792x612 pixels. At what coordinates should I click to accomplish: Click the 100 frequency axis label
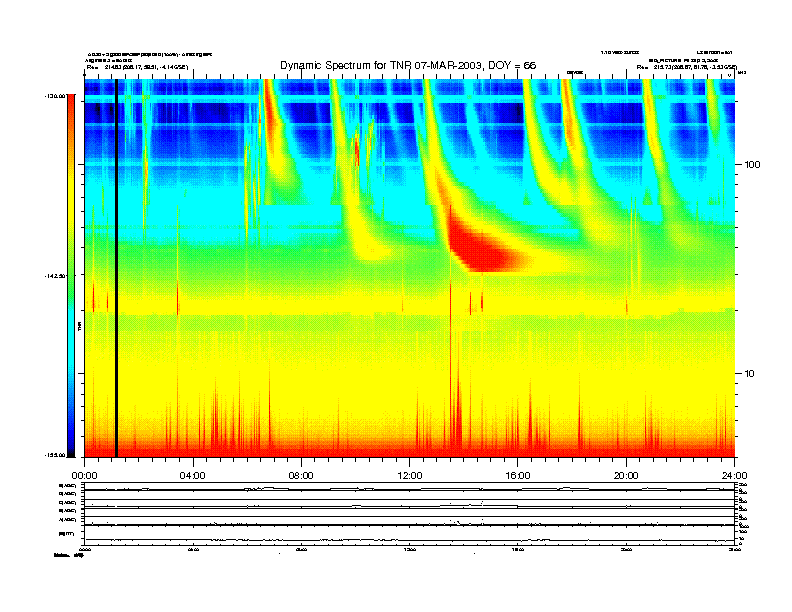pos(752,165)
